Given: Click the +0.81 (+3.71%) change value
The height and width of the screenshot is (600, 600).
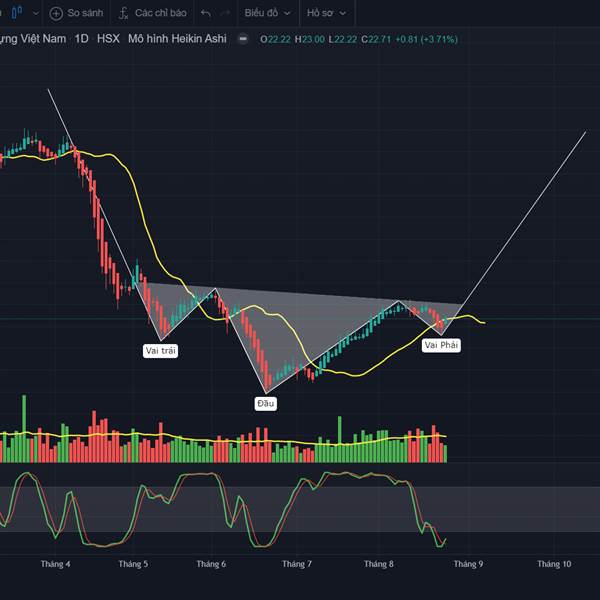Looking at the screenshot, I should tap(426, 39).
